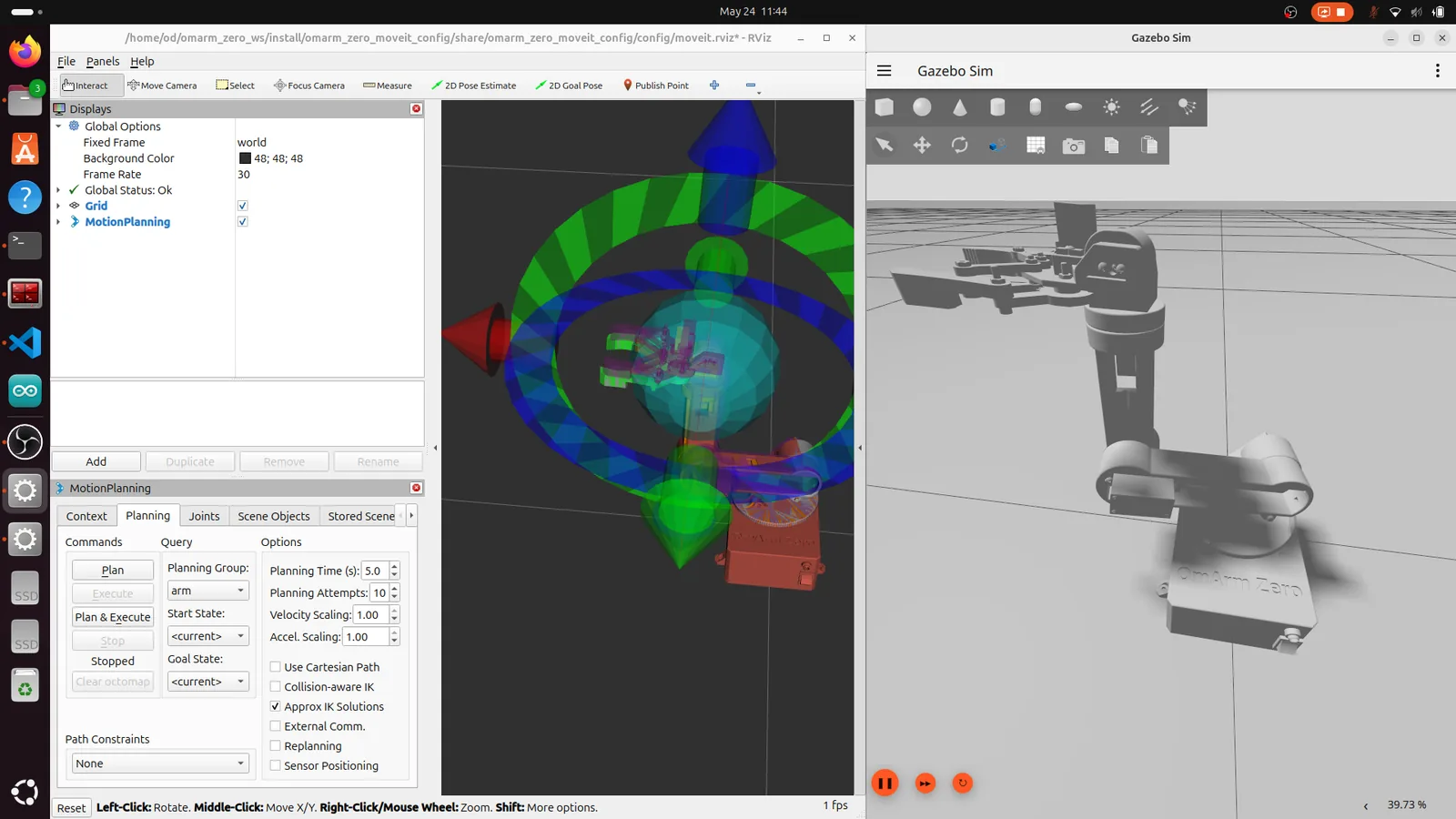Open the Planning Group dropdown showing arm

click(207, 591)
